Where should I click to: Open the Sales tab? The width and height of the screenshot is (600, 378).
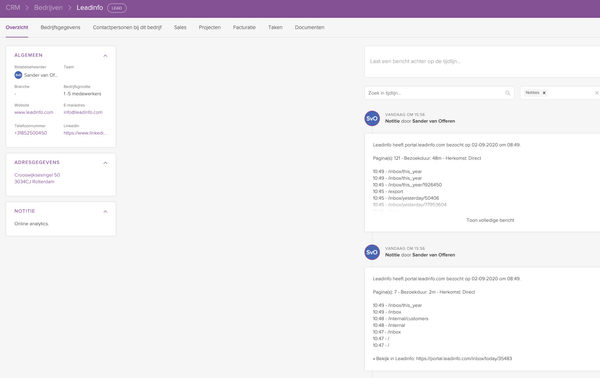(180, 28)
